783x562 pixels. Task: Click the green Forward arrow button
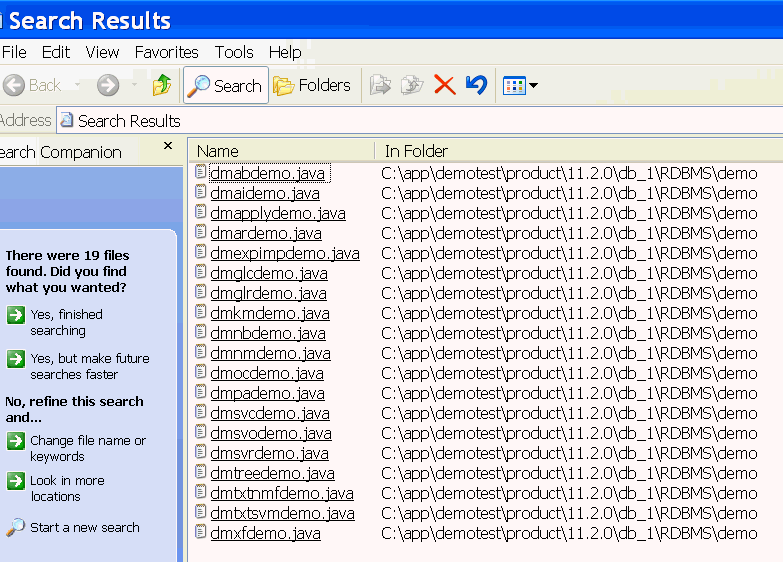click(x=108, y=86)
